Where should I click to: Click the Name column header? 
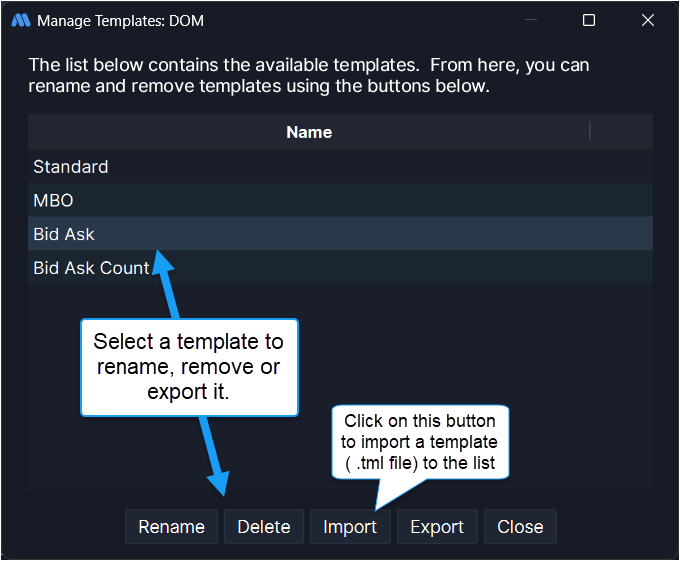[x=309, y=132]
